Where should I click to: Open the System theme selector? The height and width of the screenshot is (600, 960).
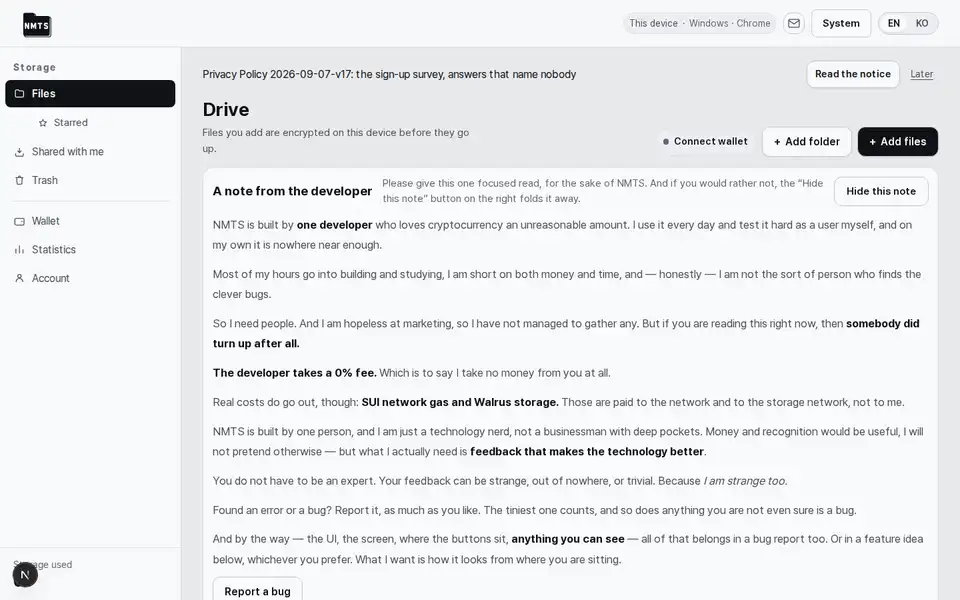pyautogui.click(x=841, y=23)
